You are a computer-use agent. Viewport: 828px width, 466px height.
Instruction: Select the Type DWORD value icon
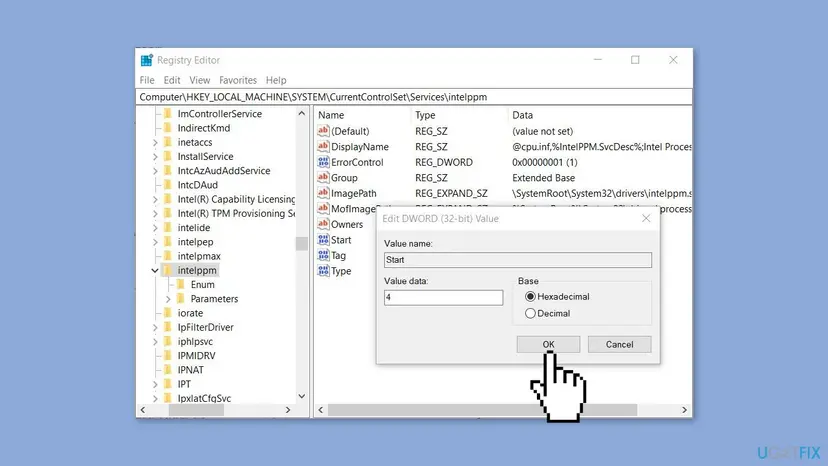coord(323,271)
